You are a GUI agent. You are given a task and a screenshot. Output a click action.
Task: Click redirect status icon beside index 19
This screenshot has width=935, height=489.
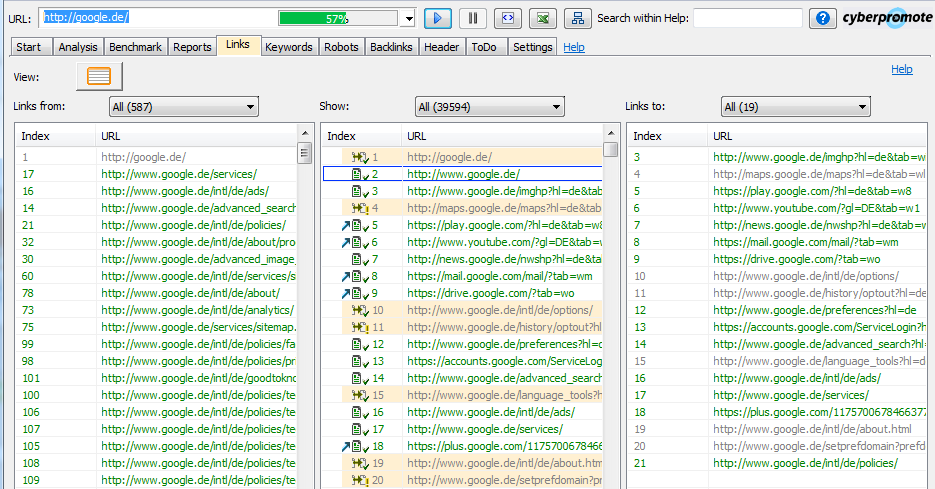coord(360,463)
